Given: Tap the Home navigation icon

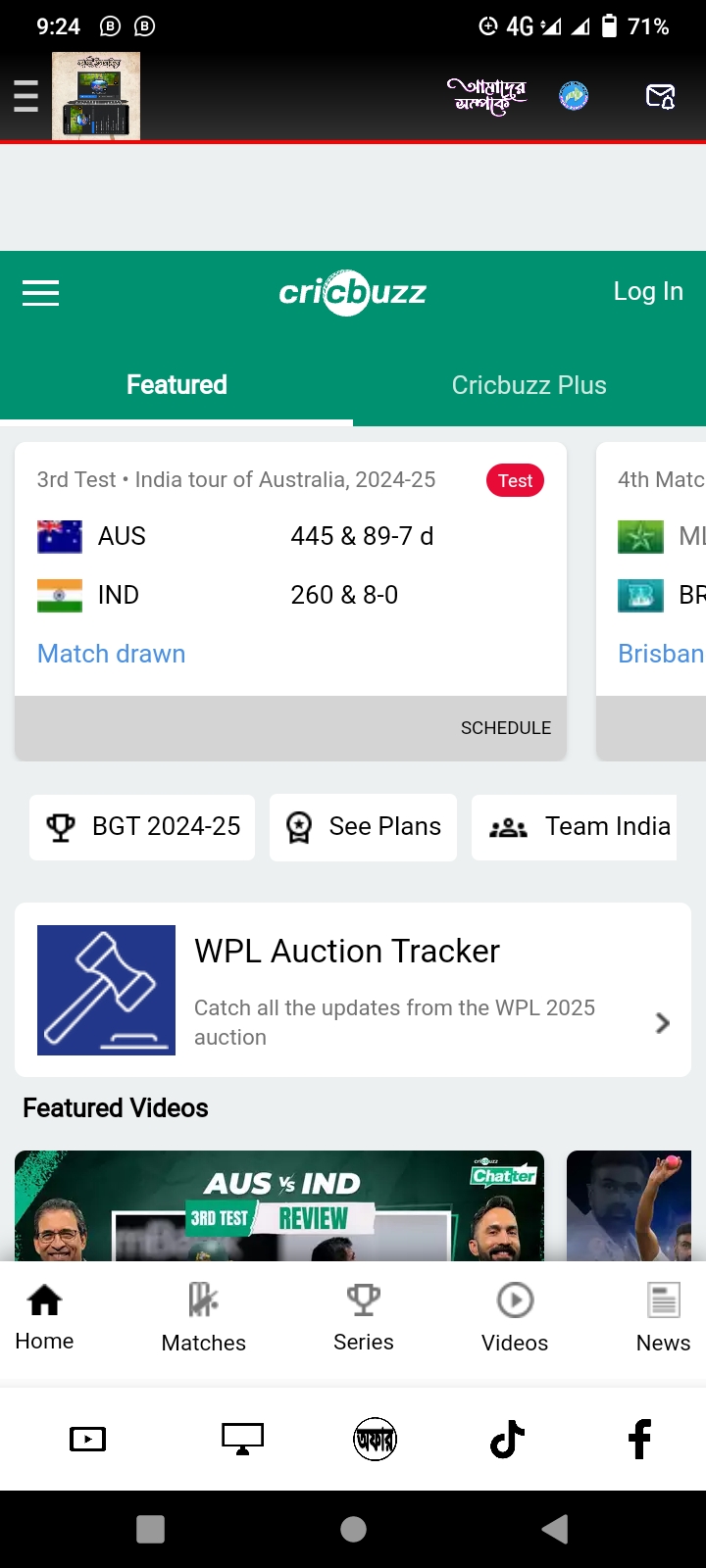Looking at the screenshot, I should (44, 1300).
